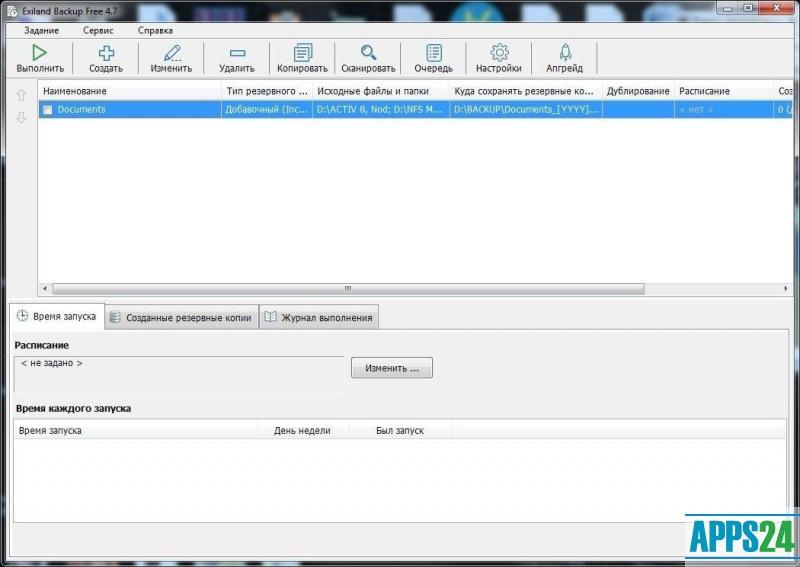
Task: Open the Справка menu
Action: point(155,30)
